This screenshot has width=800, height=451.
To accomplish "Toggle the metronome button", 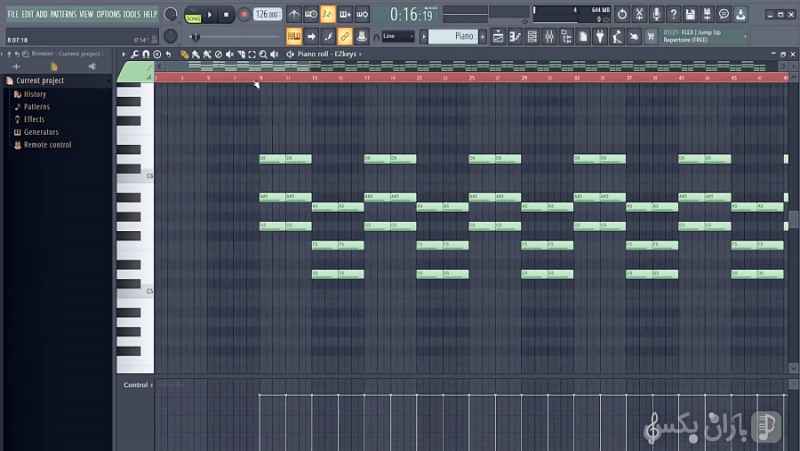I will tap(294, 14).
